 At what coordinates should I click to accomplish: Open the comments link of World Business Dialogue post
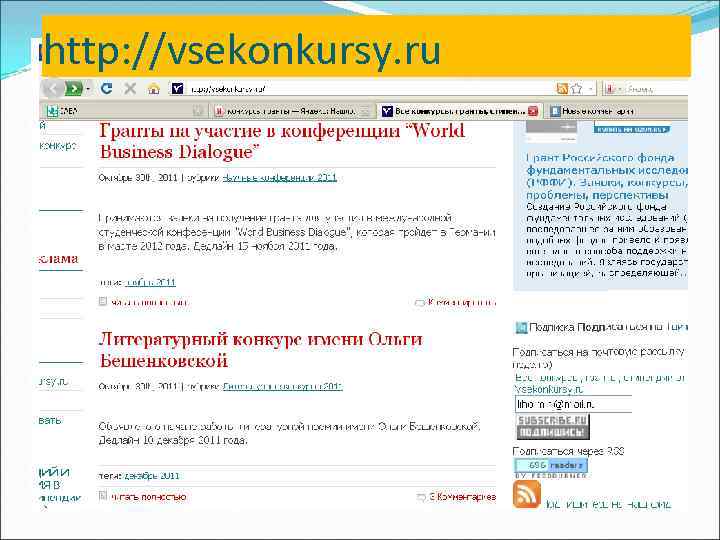pyautogui.click(x=461, y=302)
